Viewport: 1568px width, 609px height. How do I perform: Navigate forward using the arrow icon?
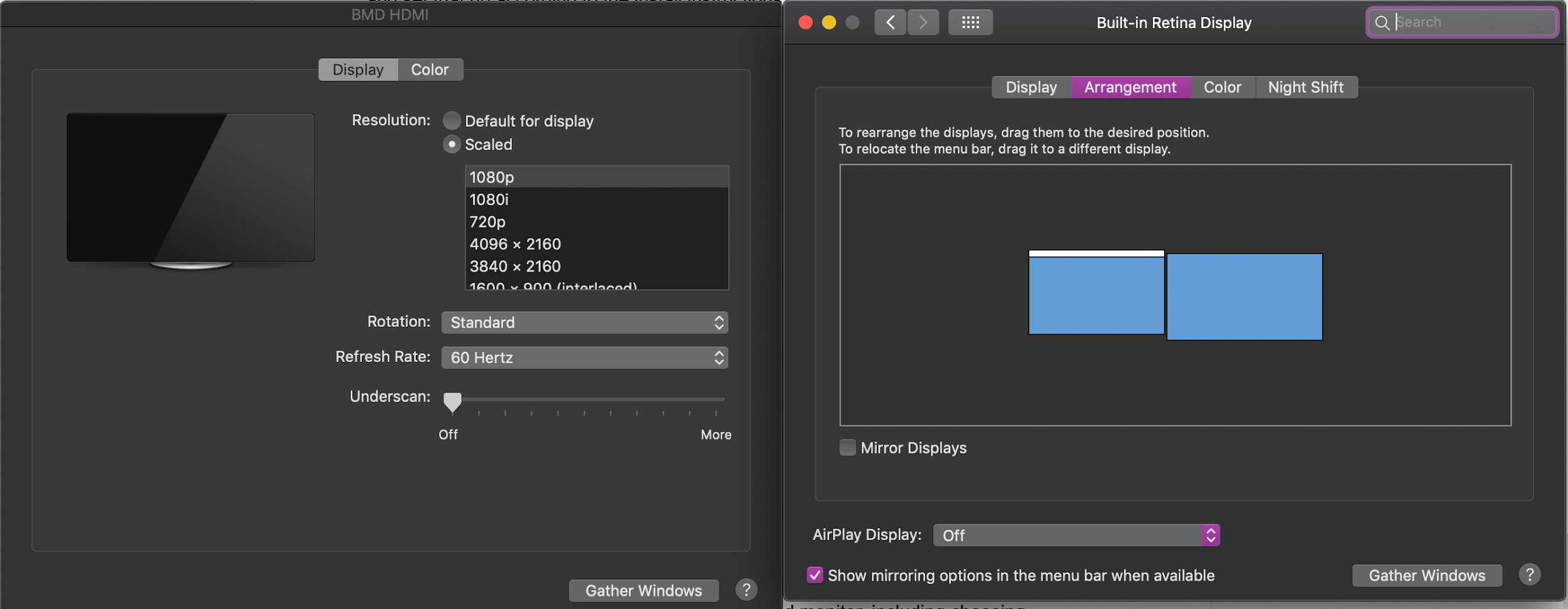(922, 22)
